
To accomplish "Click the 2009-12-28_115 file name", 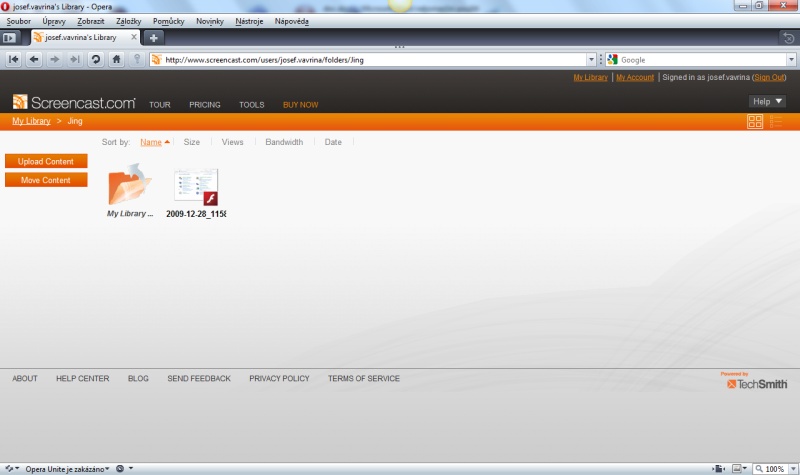I will (196, 214).
